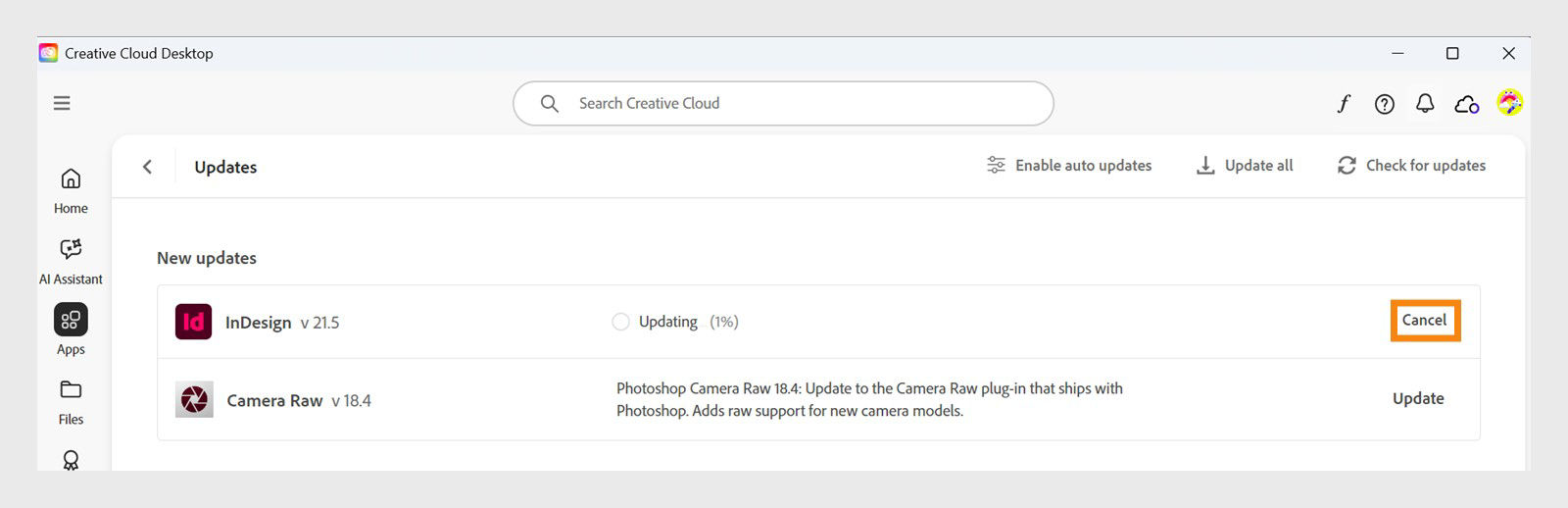Update Camera Raw
The height and width of the screenshot is (508, 1568).
pyautogui.click(x=1418, y=398)
